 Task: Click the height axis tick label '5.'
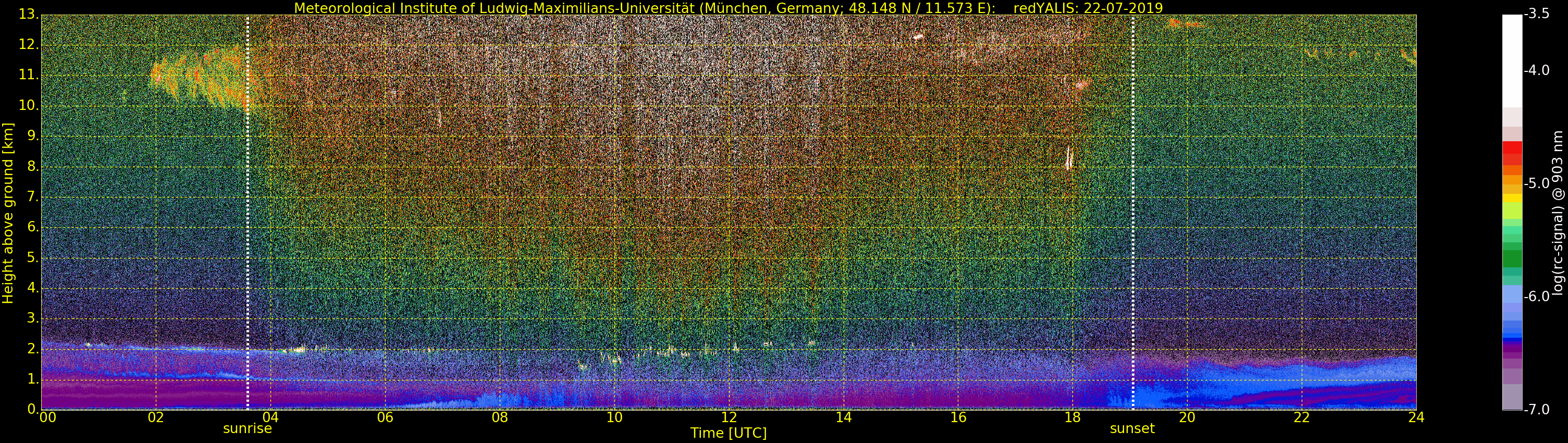pyautogui.click(x=33, y=257)
